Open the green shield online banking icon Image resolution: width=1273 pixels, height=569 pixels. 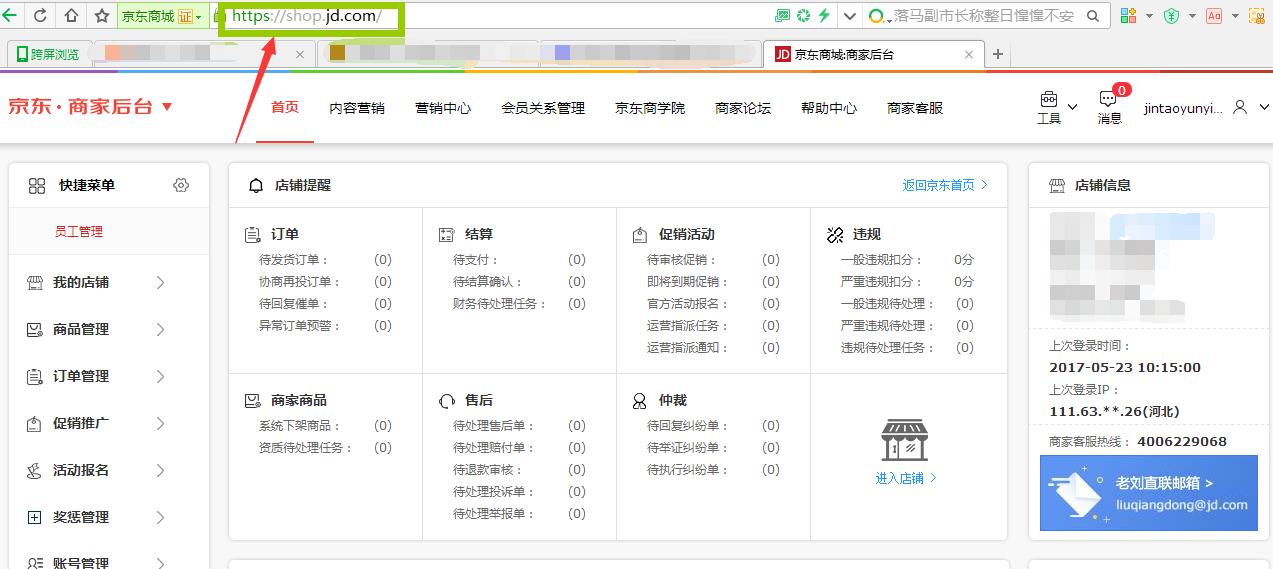1171,16
